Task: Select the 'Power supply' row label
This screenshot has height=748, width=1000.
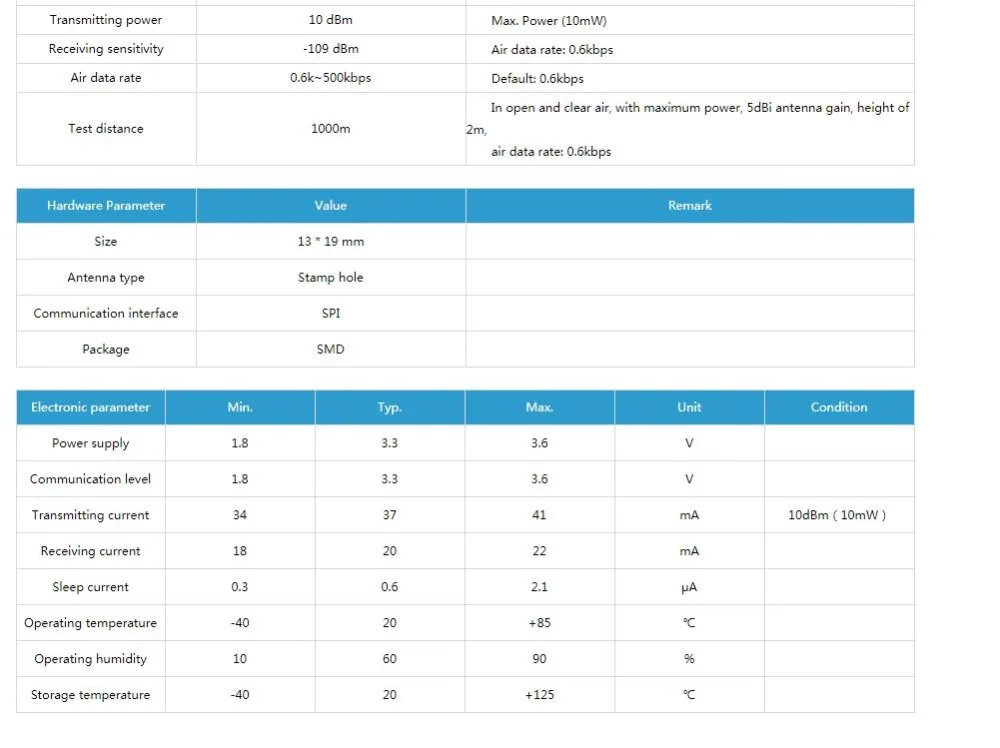Action: [91, 443]
